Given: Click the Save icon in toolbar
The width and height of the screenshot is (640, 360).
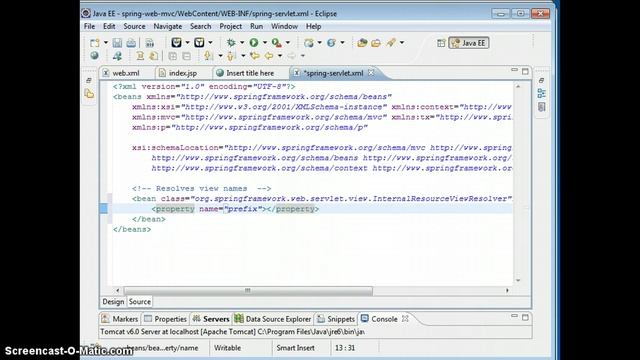Looking at the screenshot, I should point(117,42).
